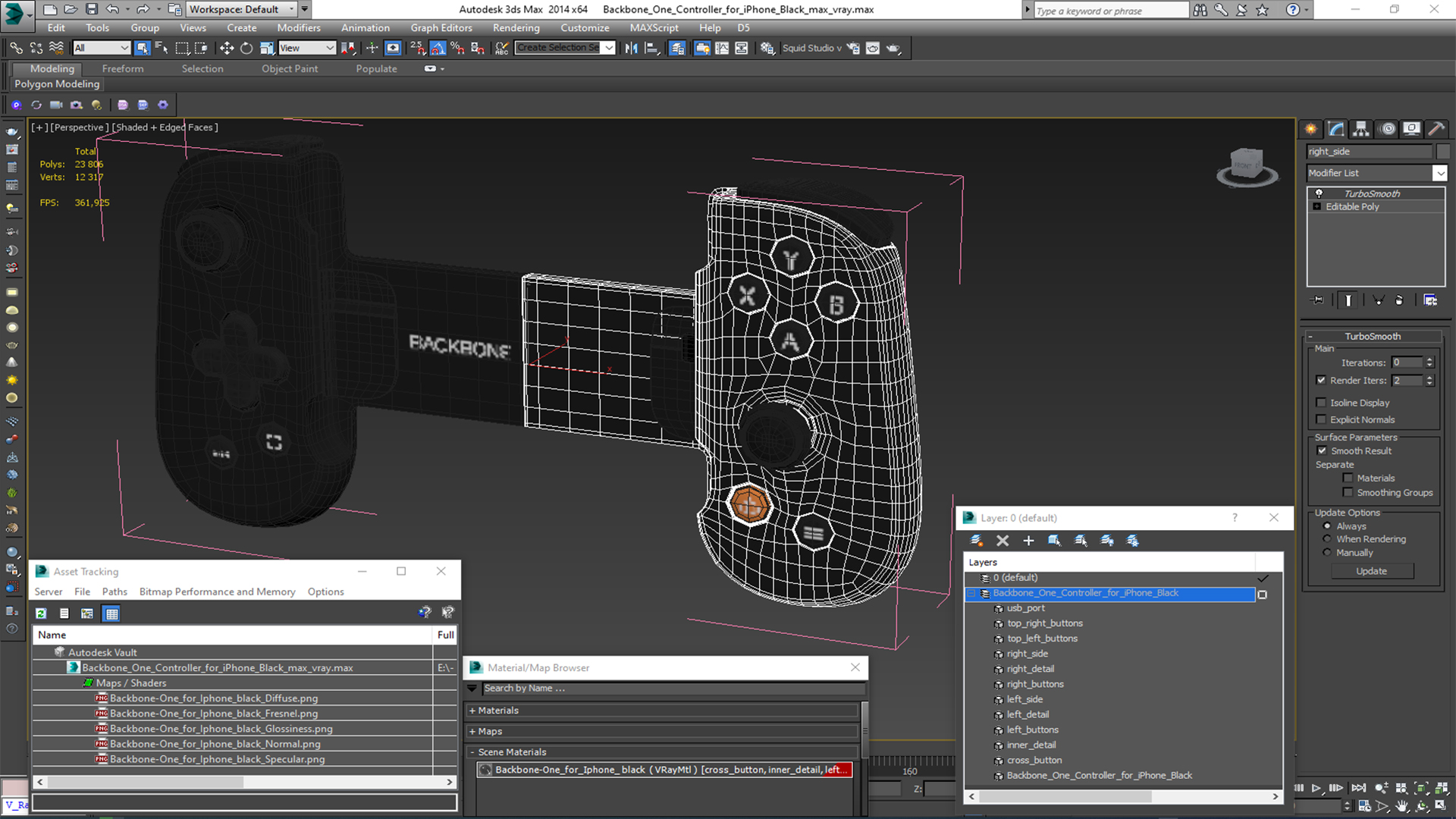The image size is (1456, 819).
Task: Enable the Explicit Normals checkbox
Action: click(x=1321, y=419)
